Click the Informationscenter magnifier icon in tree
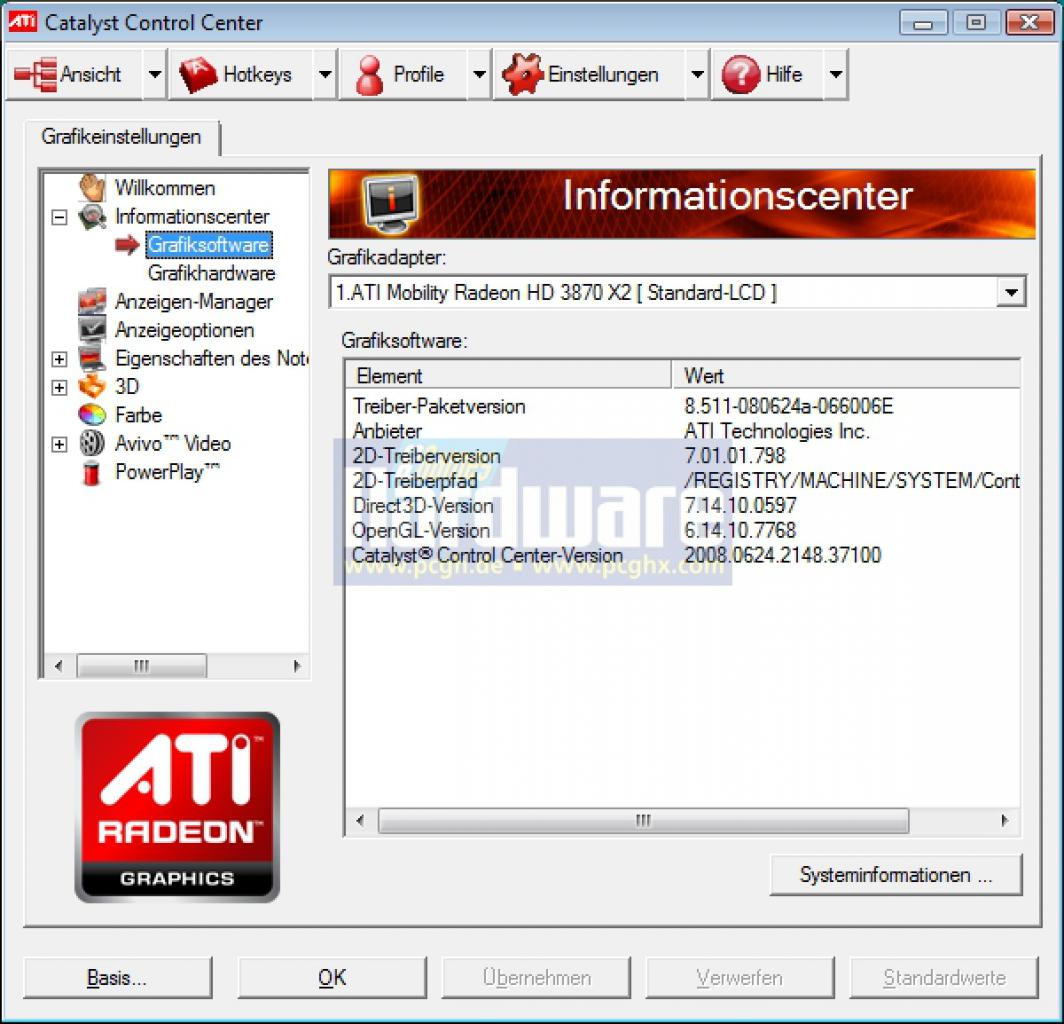This screenshot has width=1064, height=1024. [x=92, y=216]
